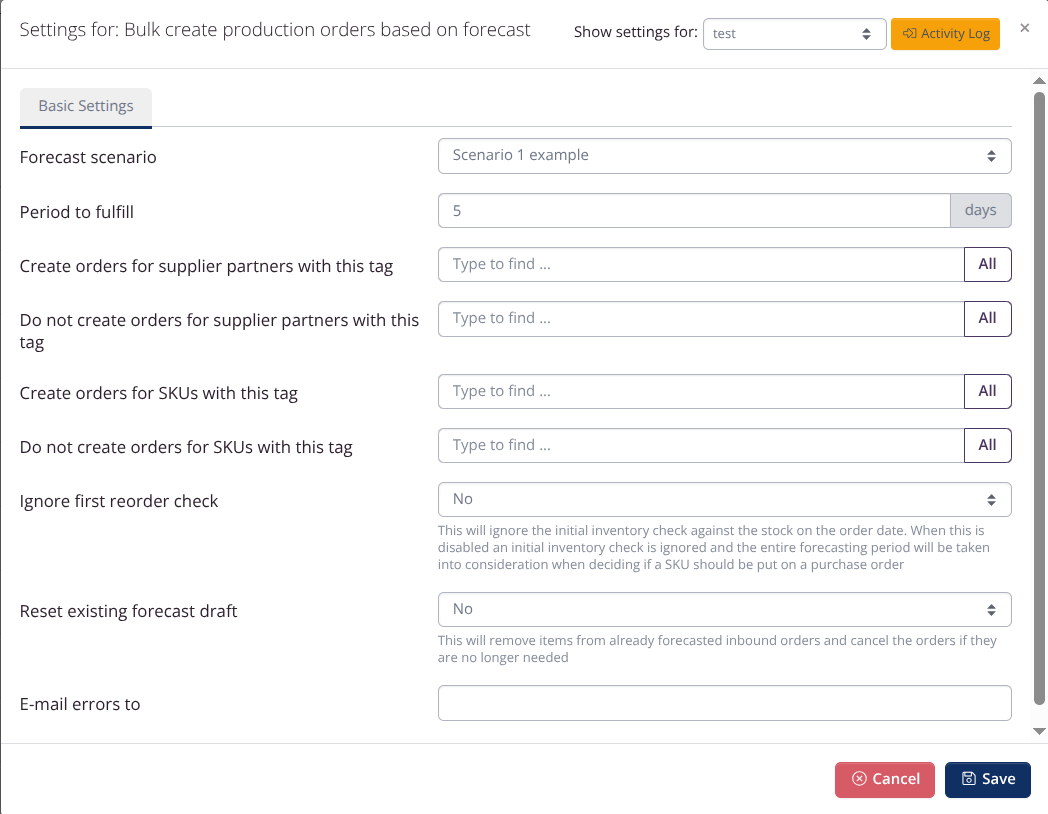This screenshot has height=814, width=1048.
Task: Open the Reset existing forecast draft dropdown
Action: pyautogui.click(x=724, y=610)
